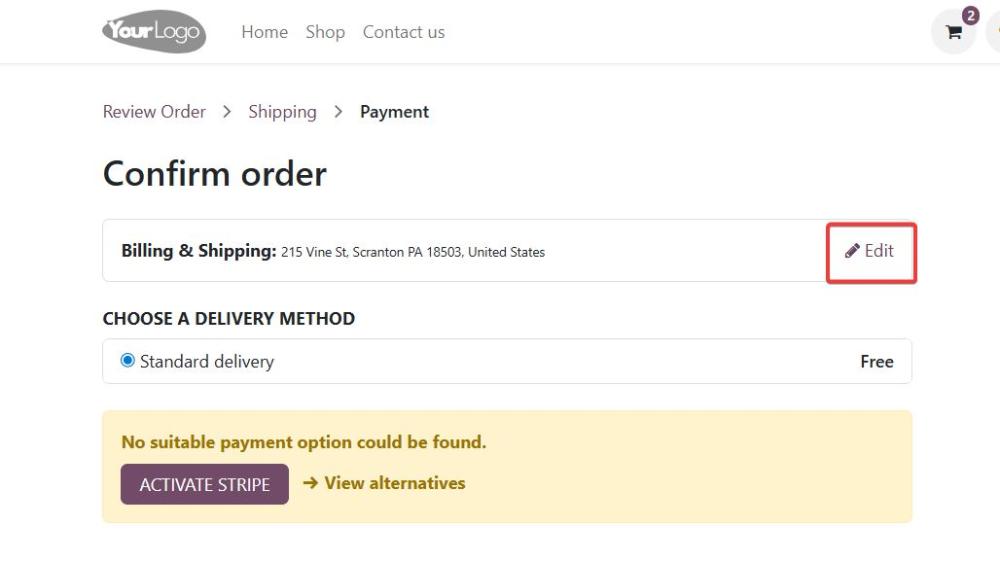Click the Free price in delivery row
1000x561 pixels.
click(x=877, y=361)
